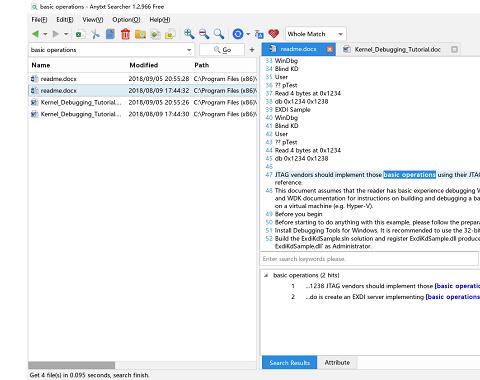Click the in-document search keywords field
480x380 pixels.
(x=369, y=259)
